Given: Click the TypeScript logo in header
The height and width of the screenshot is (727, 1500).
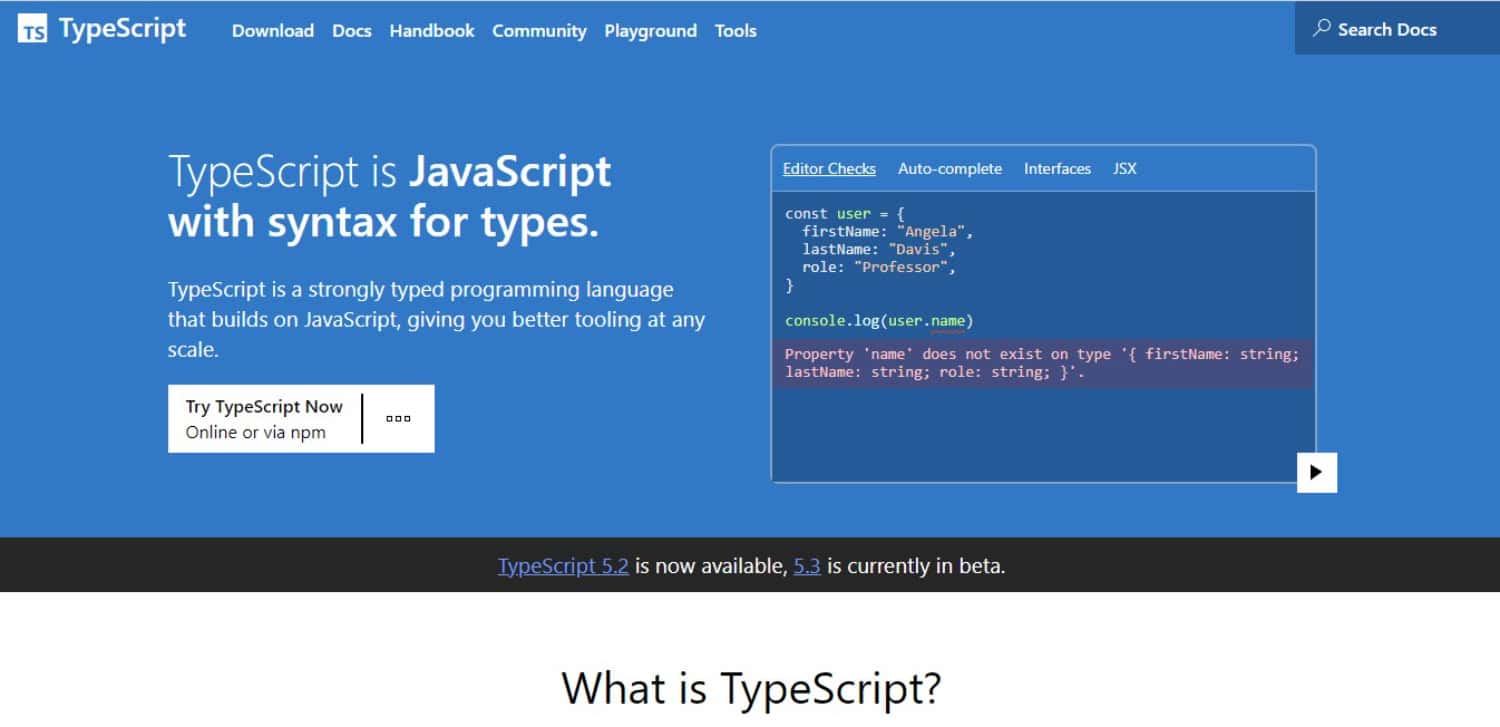Looking at the screenshot, I should pos(102,29).
